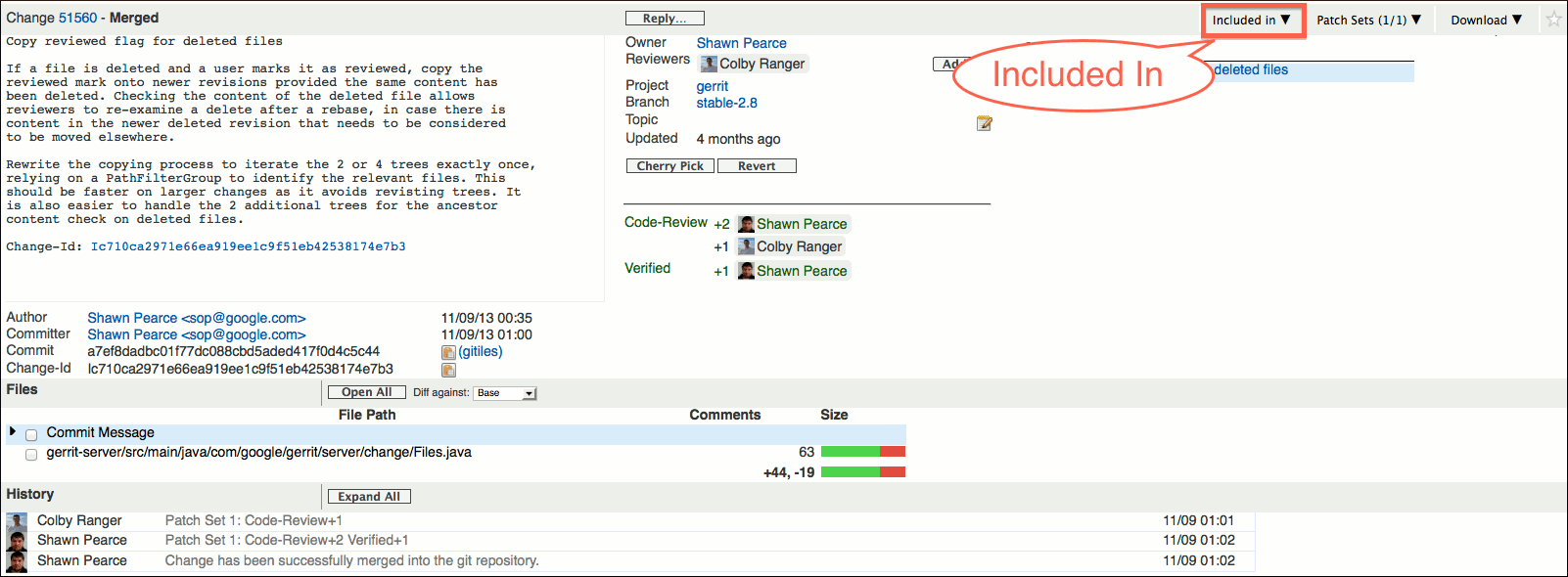
Task: Copy the commit SHA using clipboard icon
Action: (x=448, y=352)
